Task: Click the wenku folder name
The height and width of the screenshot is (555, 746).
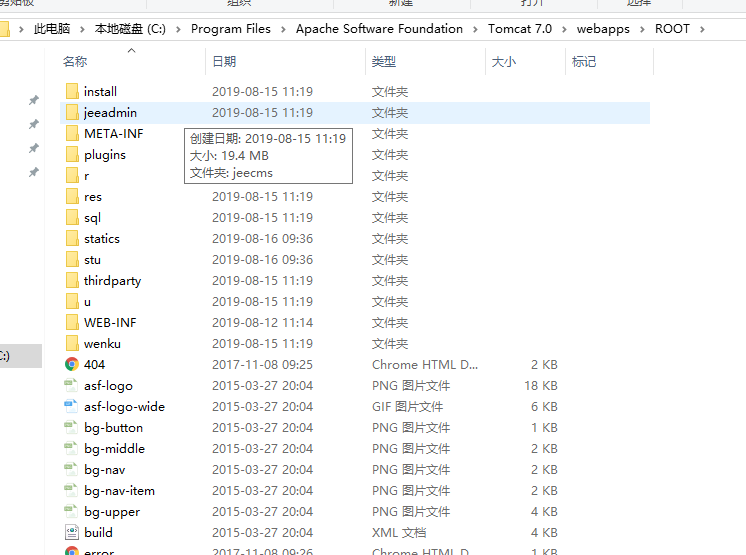Action: [x=102, y=344]
